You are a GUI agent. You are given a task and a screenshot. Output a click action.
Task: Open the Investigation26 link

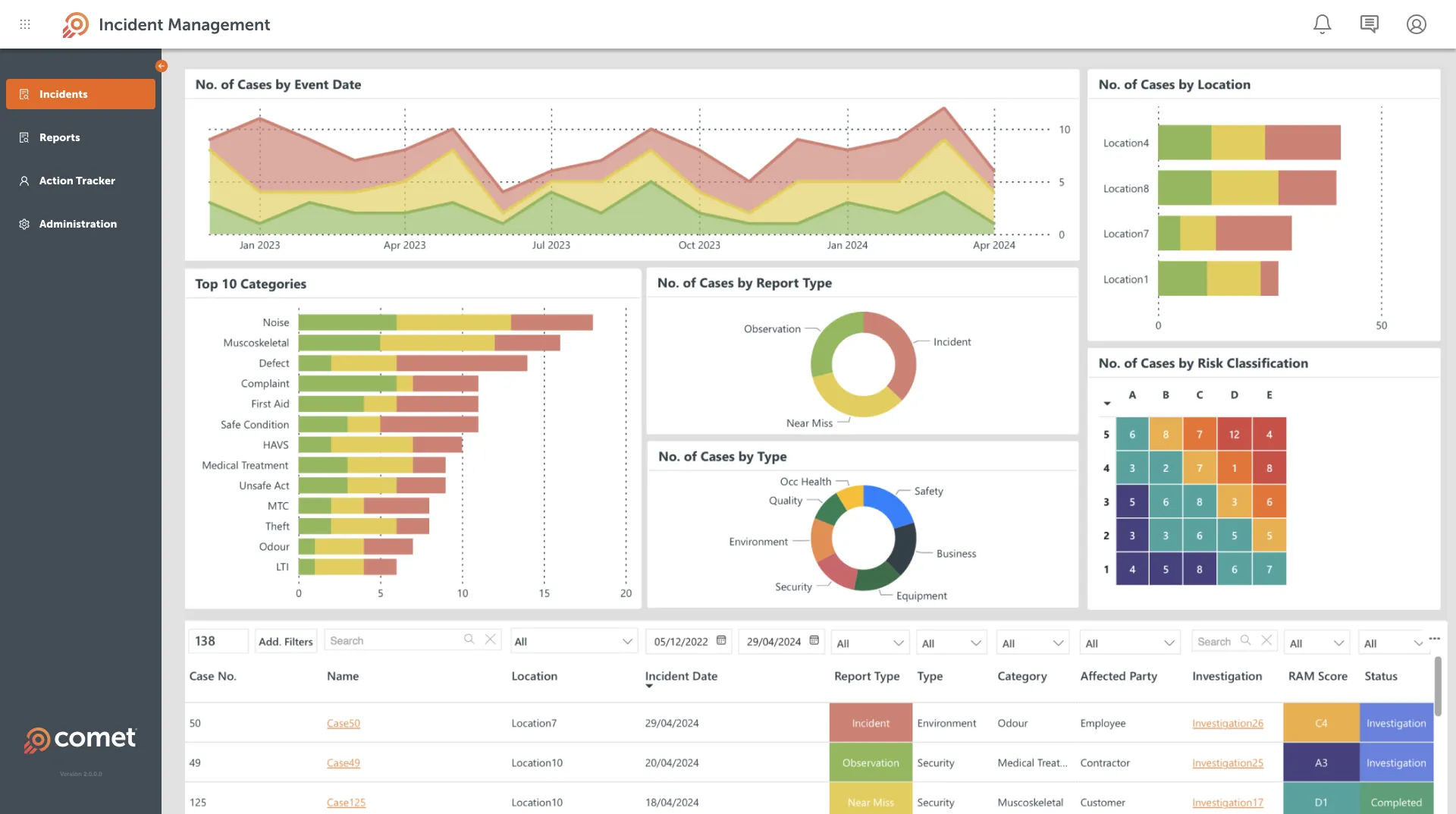pos(1228,723)
